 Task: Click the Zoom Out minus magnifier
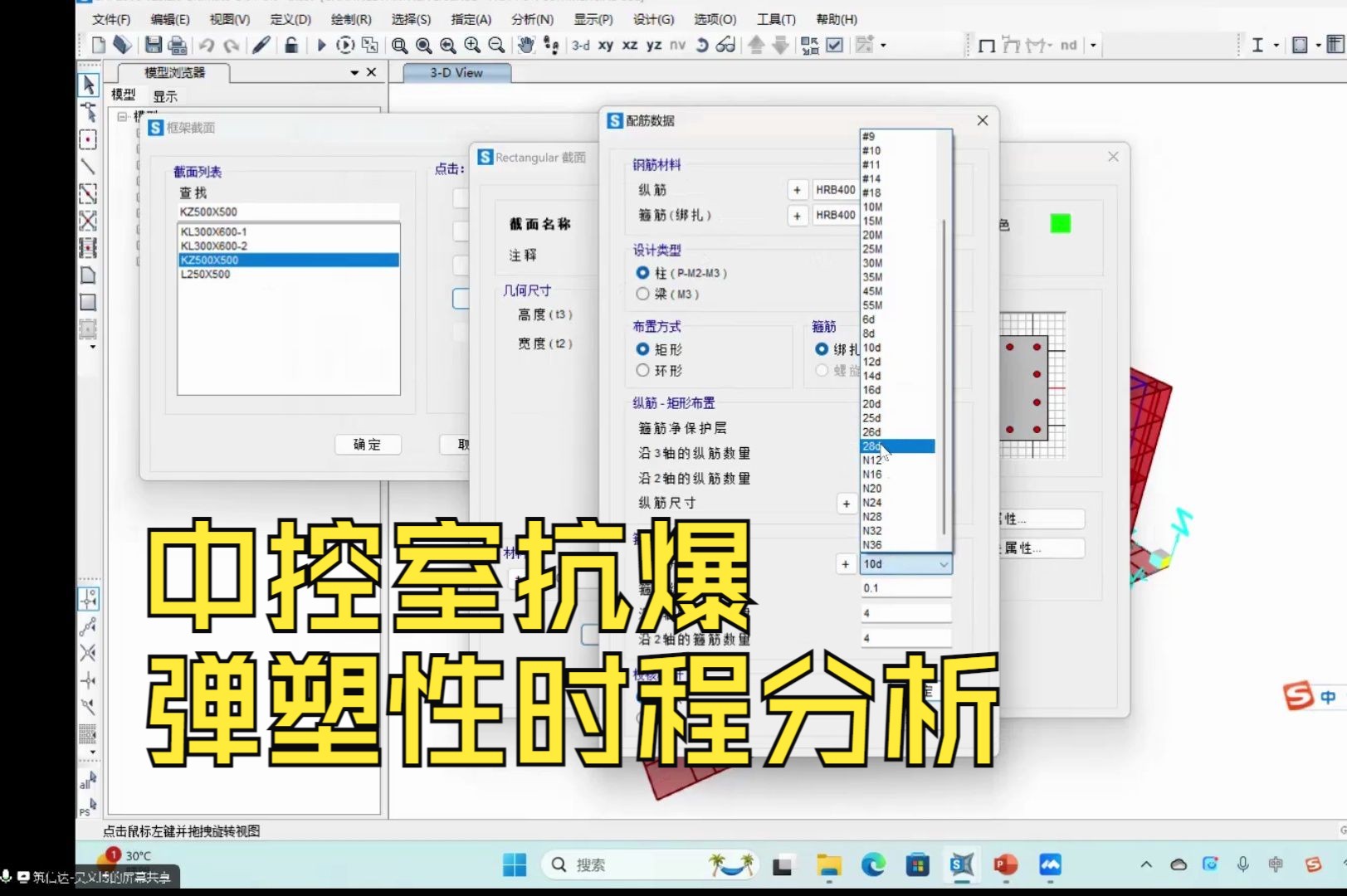click(496, 45)
